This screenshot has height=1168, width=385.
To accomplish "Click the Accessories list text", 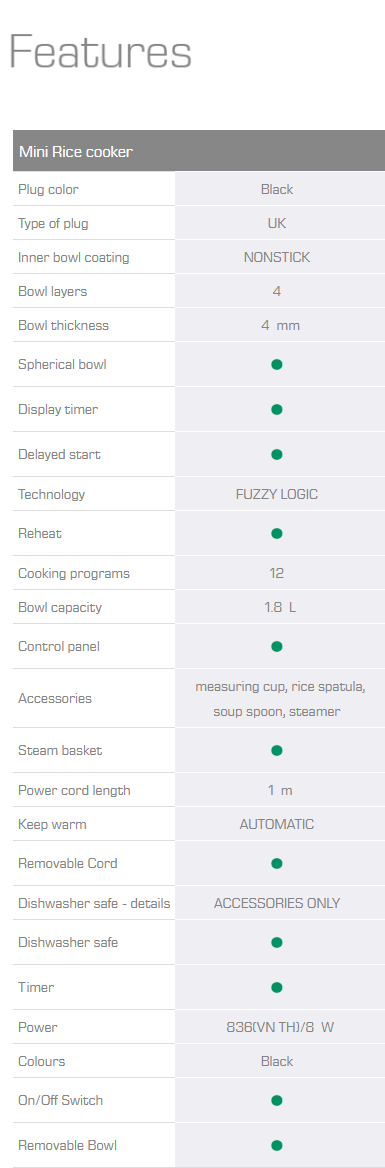I will point(280,699).
